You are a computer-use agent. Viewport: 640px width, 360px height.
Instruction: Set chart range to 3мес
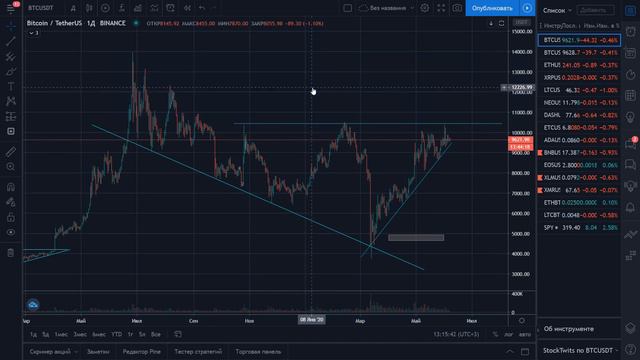(x=80, y=334)
